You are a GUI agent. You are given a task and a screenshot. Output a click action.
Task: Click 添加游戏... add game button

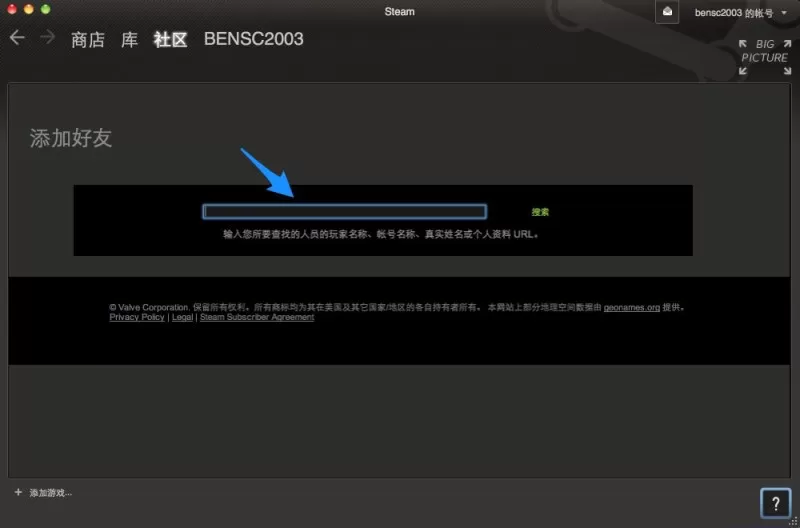(51, 493)
